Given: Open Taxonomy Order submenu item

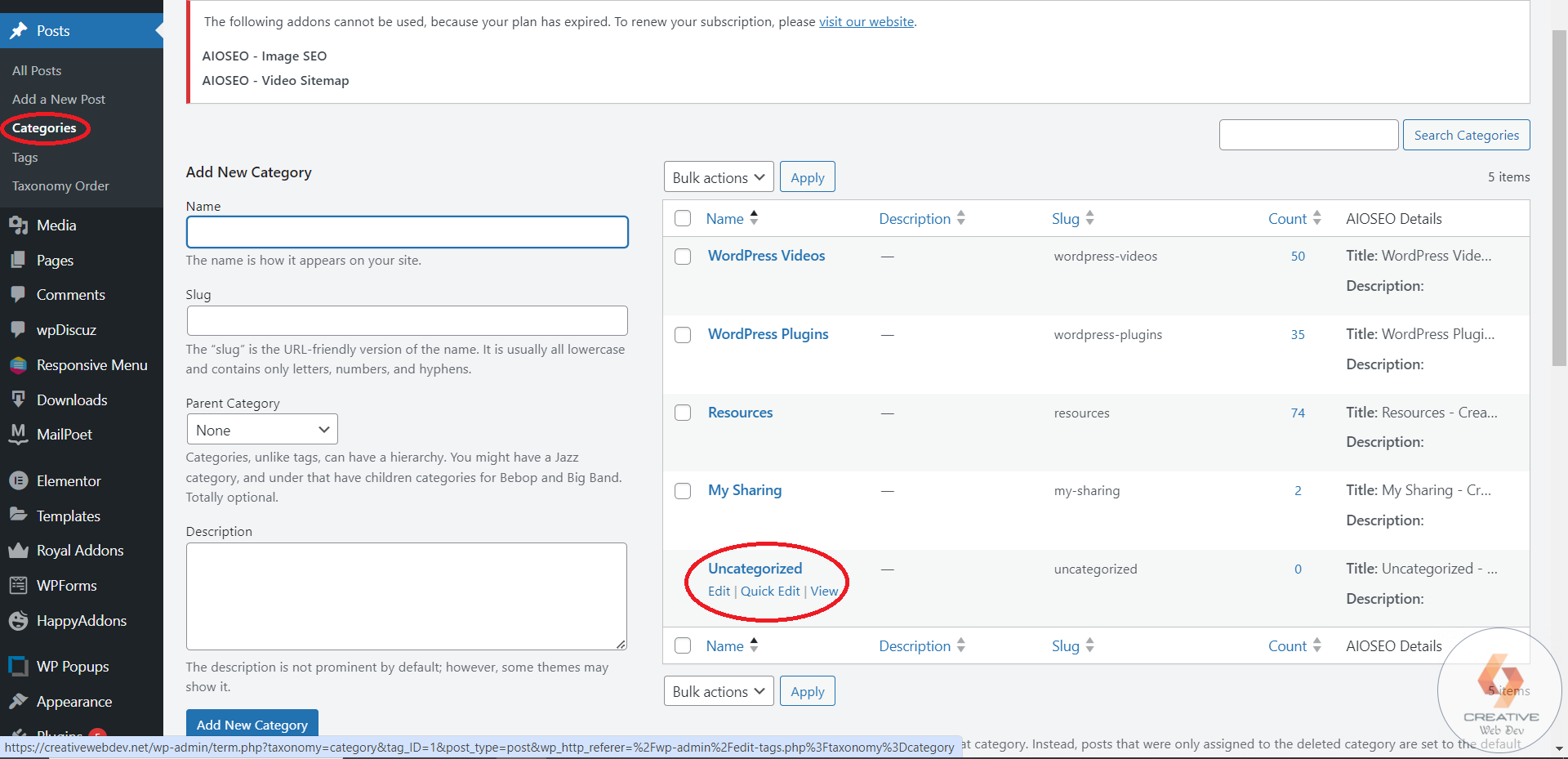Looking at the screenshot, I should 60,186.
